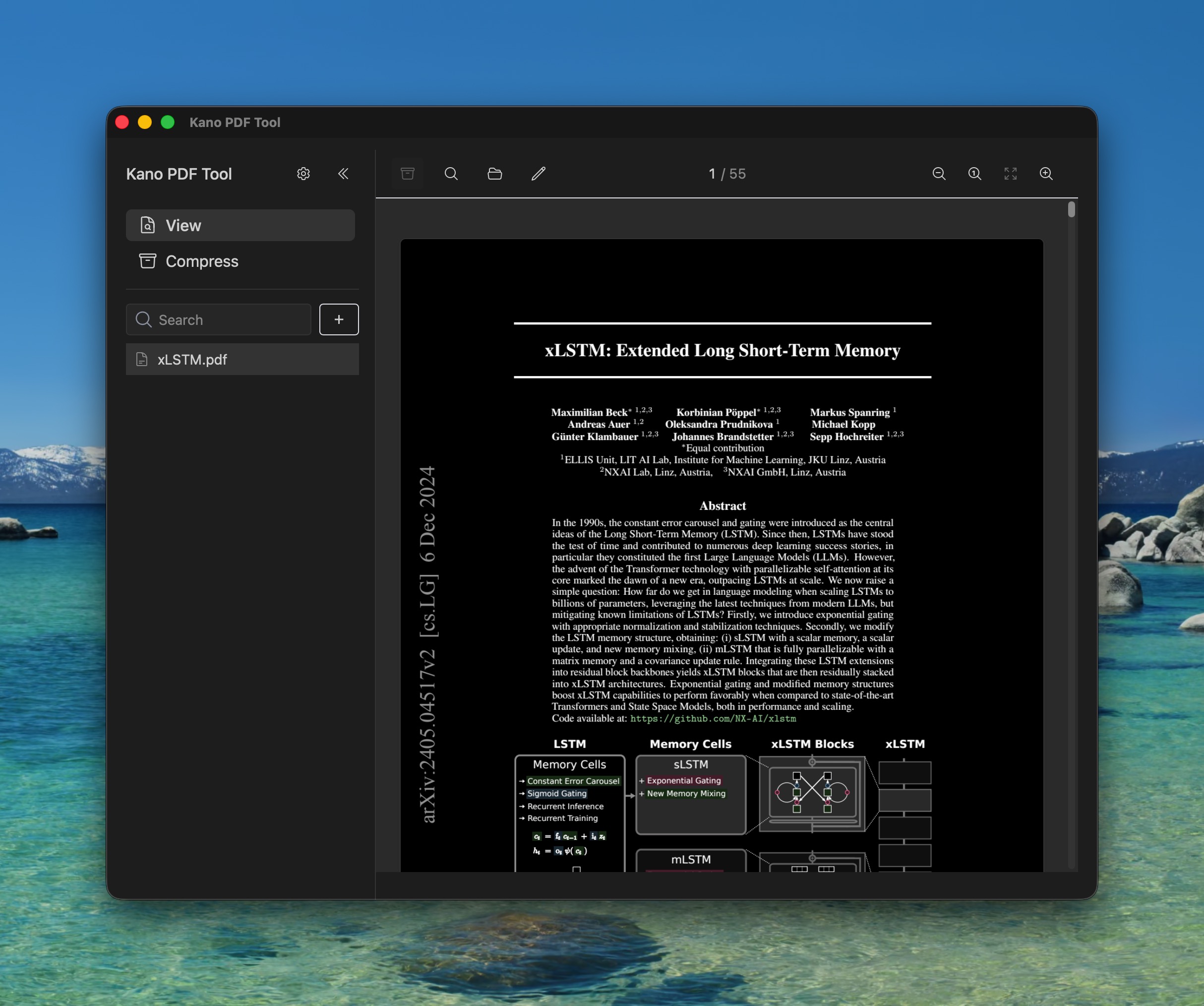Image resolution: width=1204 pixels, height=1006 pixels.
Task: Click the magnifier icon in Search field
Action: 143,319
